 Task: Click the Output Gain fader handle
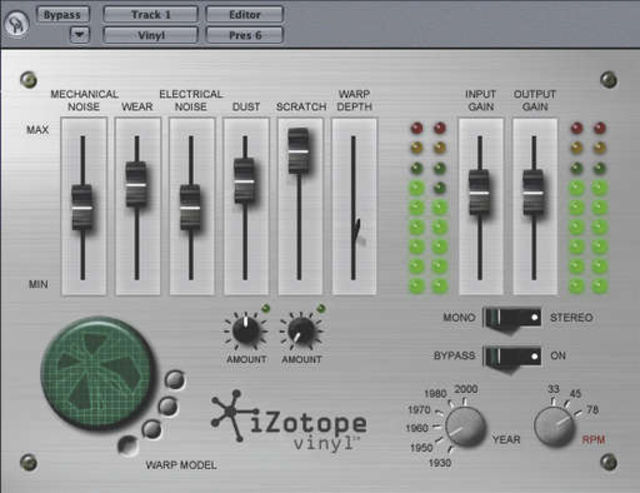coord(533,192)
